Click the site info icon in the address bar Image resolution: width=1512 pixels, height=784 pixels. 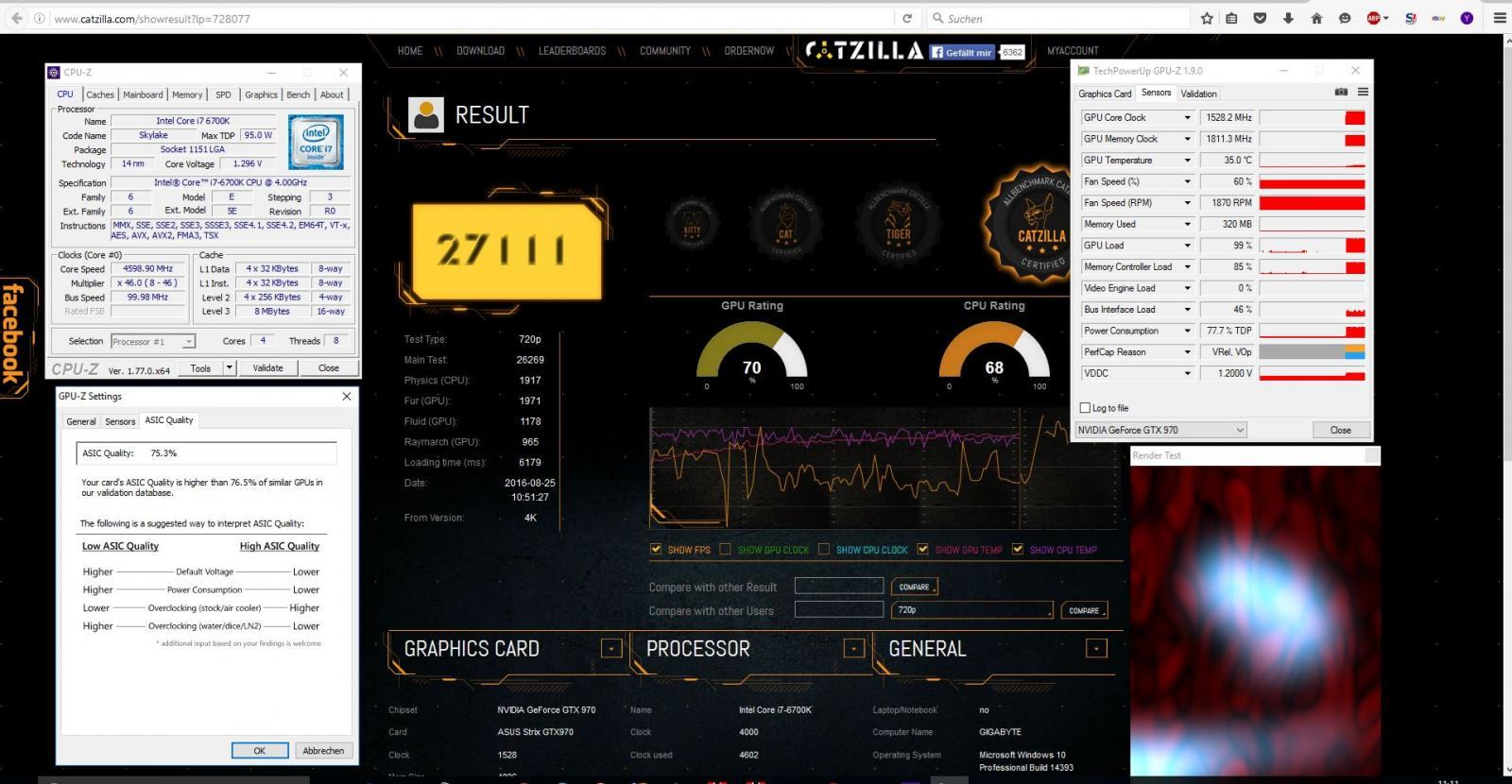39,19
